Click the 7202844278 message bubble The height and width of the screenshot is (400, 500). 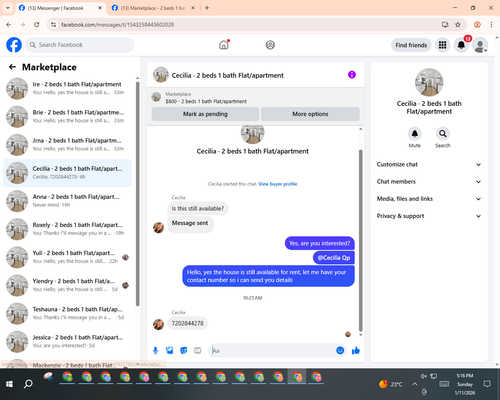[187, 323]
